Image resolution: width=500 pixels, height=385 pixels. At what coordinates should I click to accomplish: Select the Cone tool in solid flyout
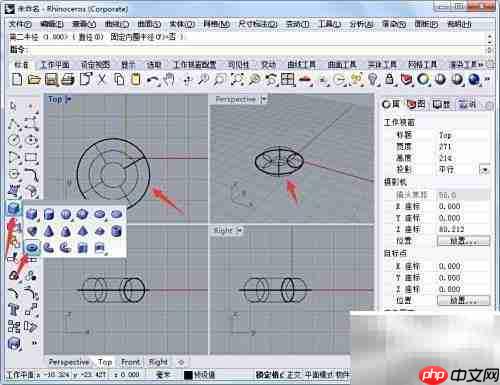coord(49,231)
